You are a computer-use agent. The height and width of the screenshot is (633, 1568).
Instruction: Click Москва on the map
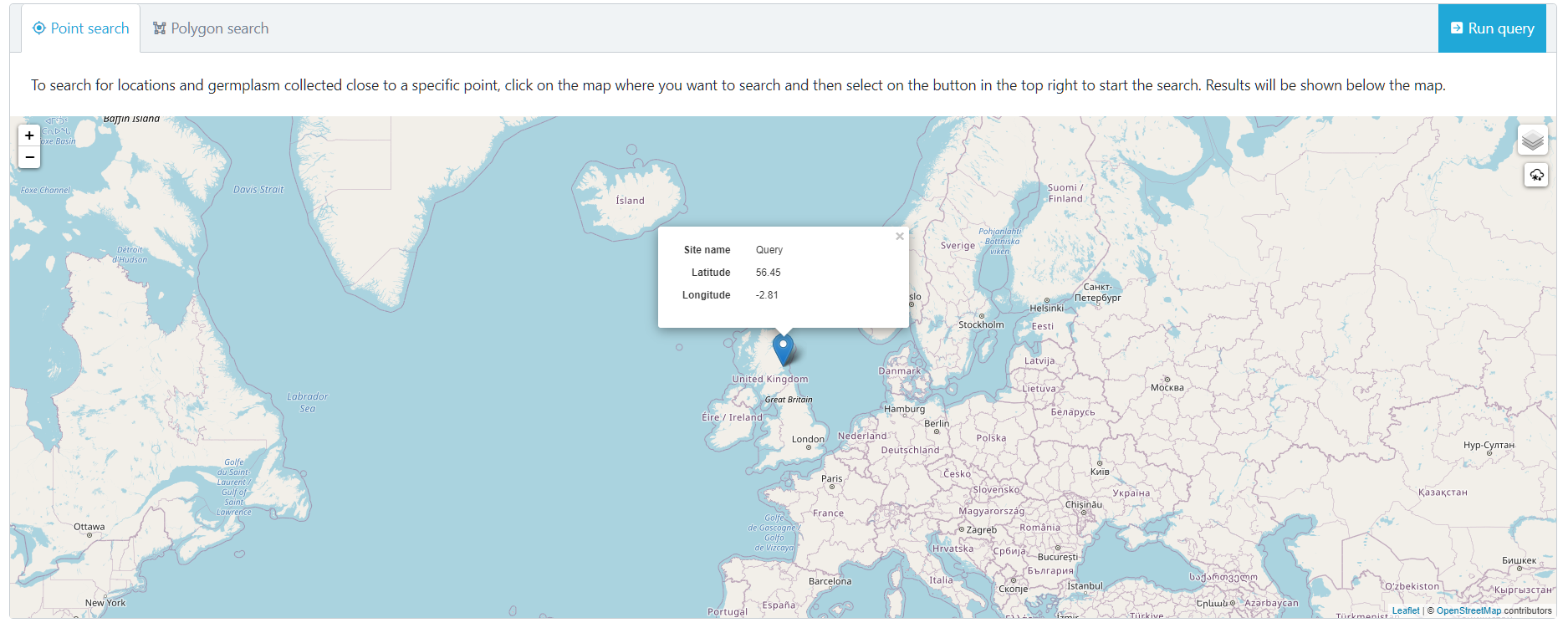pyautogui.click(x=1167, y=388)
